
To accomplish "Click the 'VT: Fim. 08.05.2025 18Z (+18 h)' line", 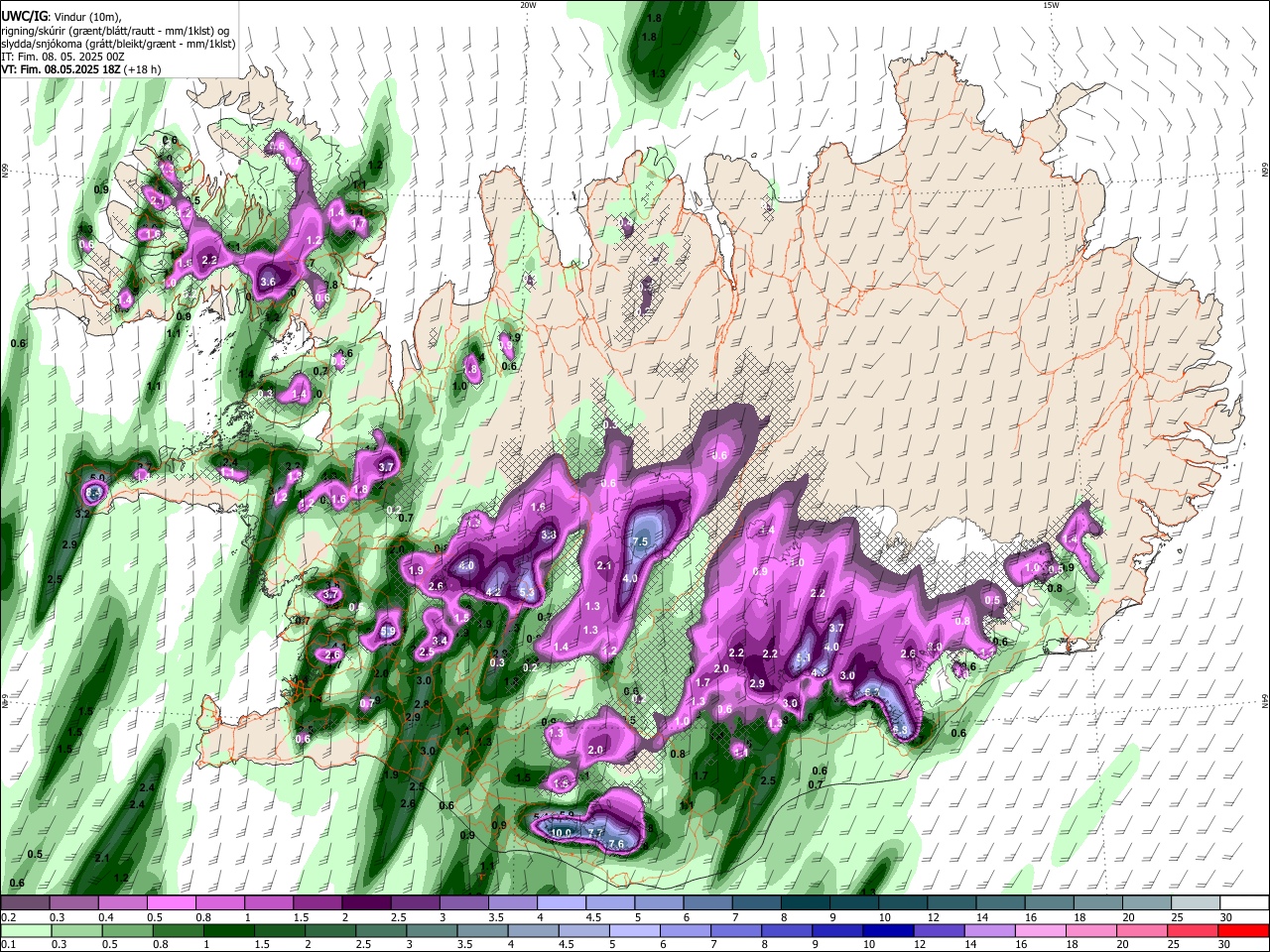I will click(81, 70).
